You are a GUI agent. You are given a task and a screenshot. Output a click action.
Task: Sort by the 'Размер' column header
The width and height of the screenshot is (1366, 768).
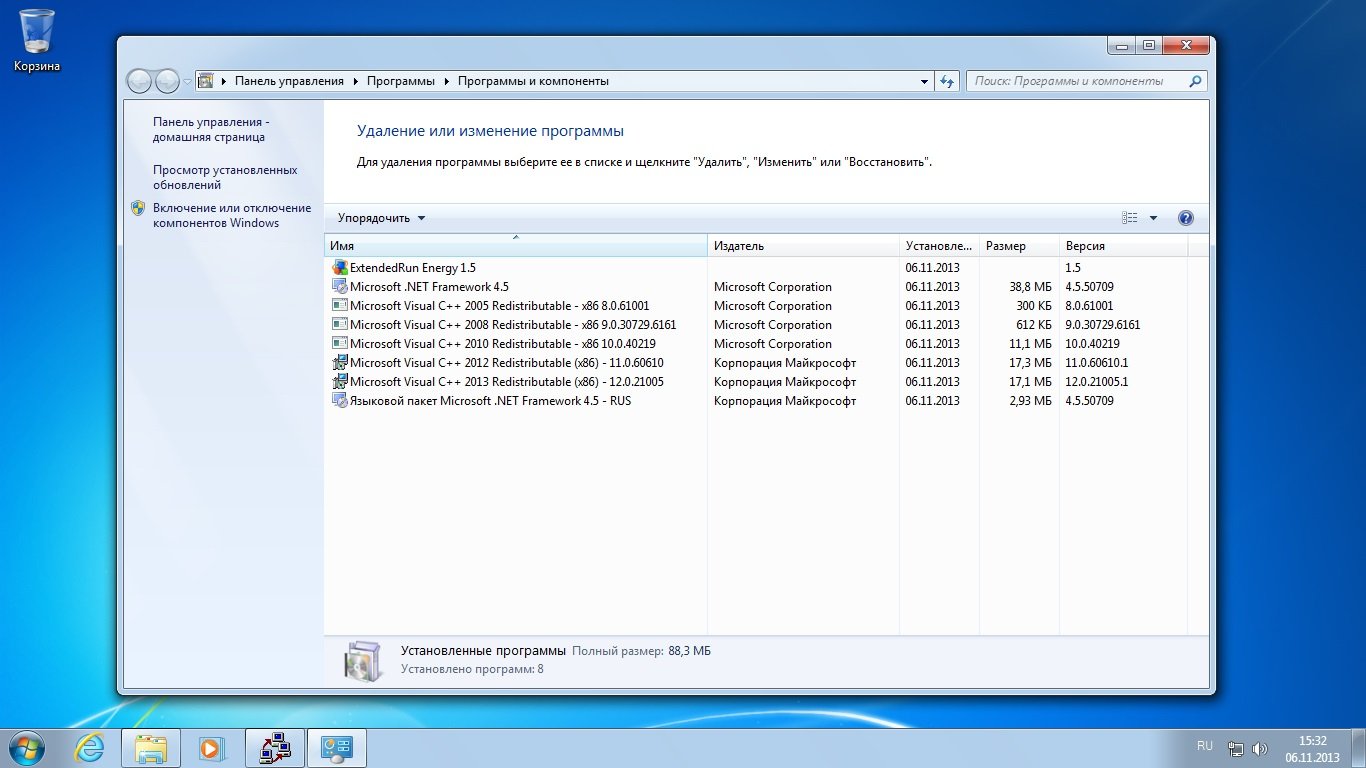1019,245
